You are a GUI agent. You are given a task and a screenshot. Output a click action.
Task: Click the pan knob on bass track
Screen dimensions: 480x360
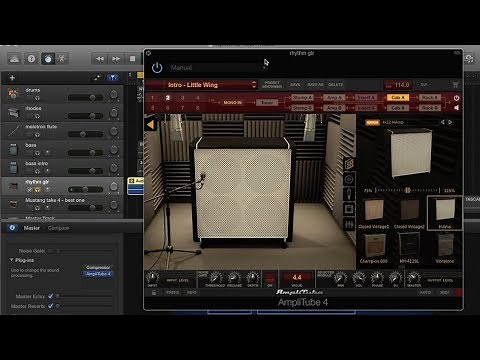coord(114,150)
